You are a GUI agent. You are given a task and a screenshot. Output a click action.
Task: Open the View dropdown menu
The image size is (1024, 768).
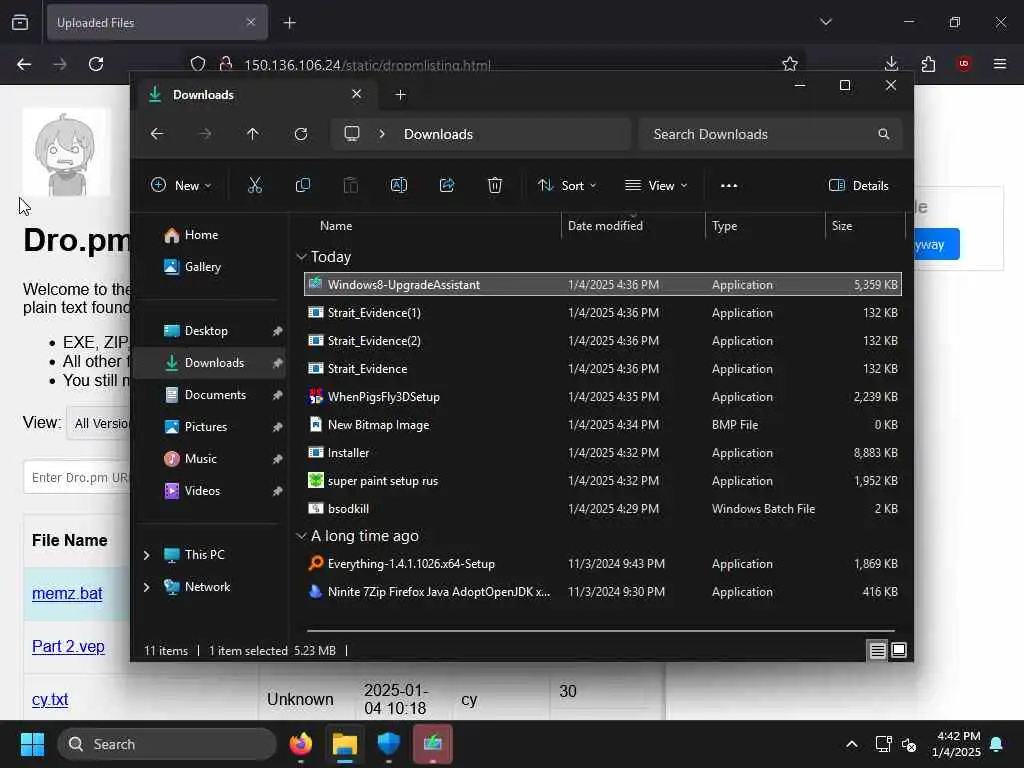click(x=656, y=185)
